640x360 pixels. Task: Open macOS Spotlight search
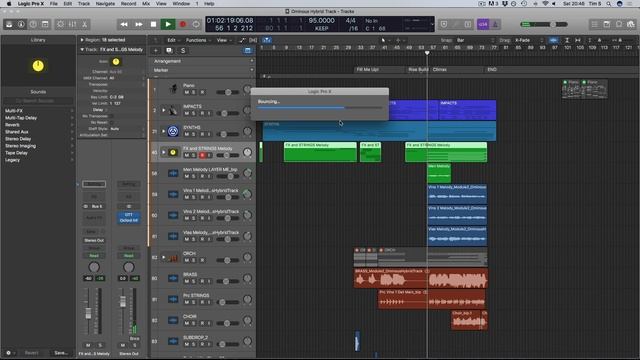tap(609, 4)
